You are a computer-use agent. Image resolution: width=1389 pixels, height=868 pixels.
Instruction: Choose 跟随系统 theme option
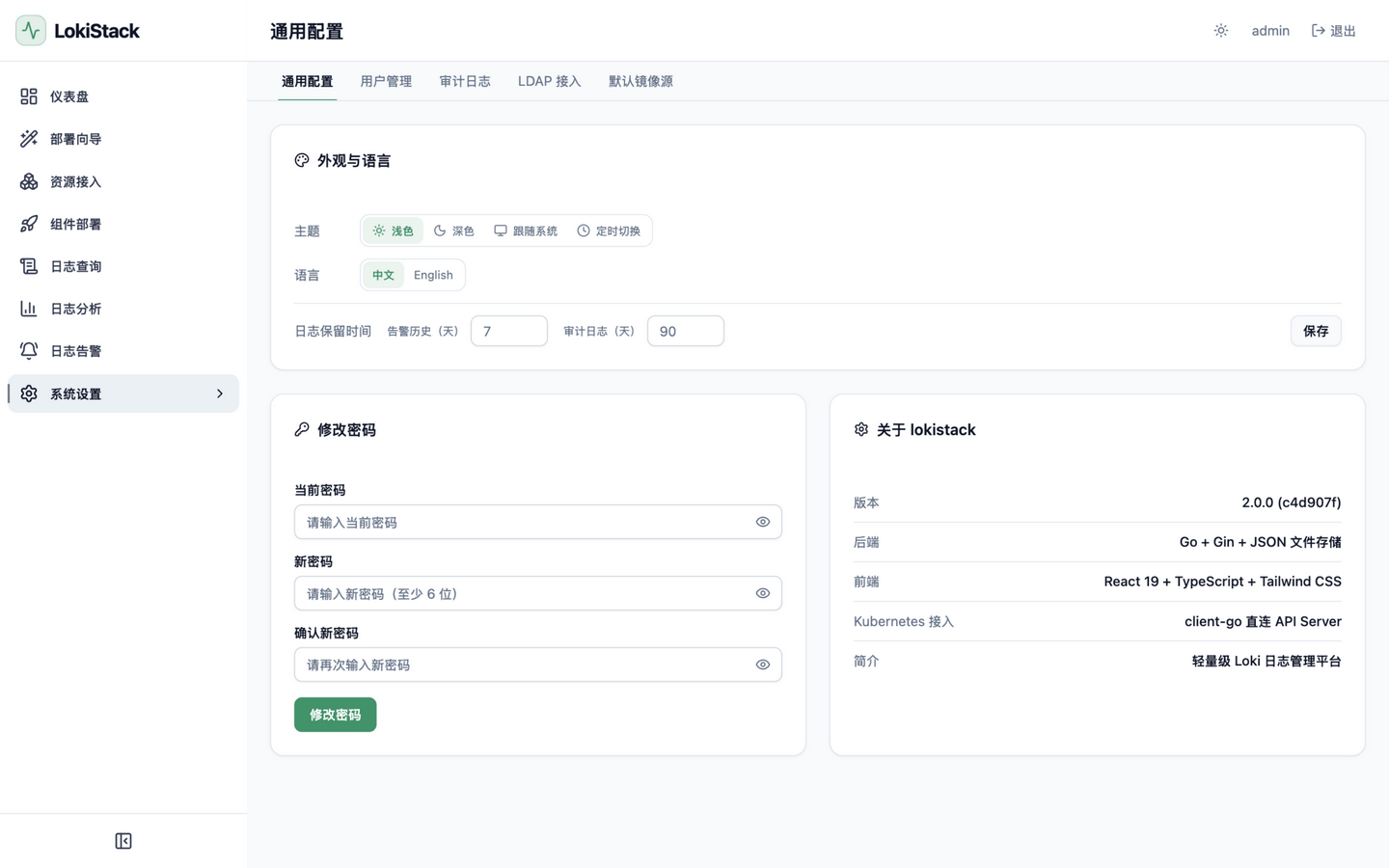[x=526, y=231]
